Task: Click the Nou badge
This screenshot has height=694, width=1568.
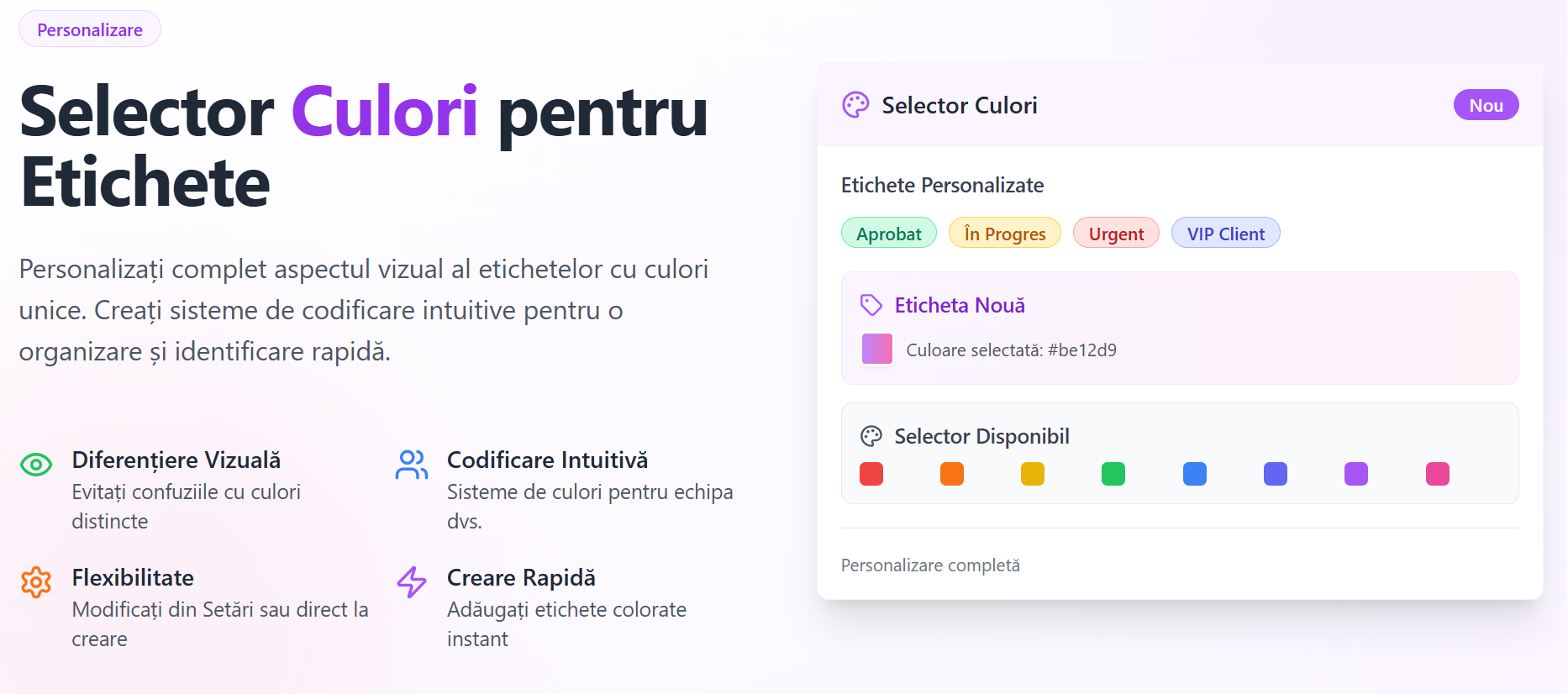Action: coord(1486,105)
